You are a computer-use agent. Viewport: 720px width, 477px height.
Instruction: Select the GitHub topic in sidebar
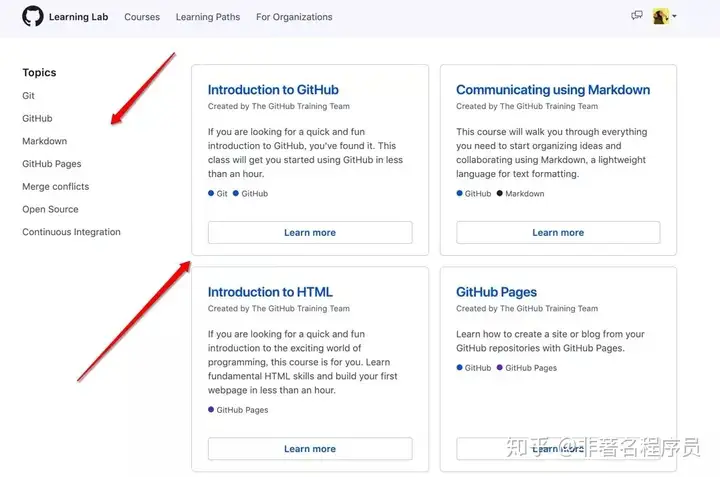(37, 118)
